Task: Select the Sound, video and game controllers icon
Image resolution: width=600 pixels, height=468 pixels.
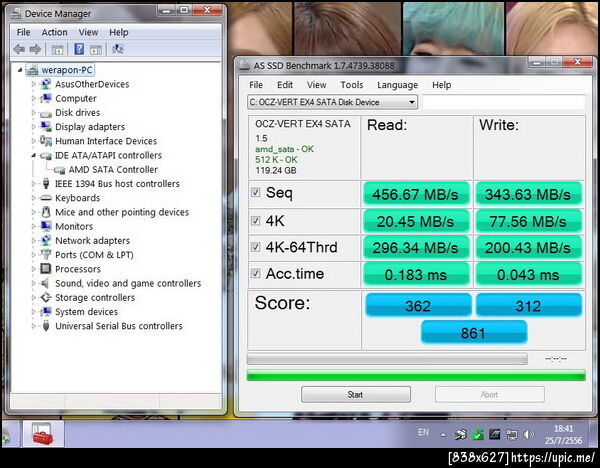Action: (x=45, y=283)
